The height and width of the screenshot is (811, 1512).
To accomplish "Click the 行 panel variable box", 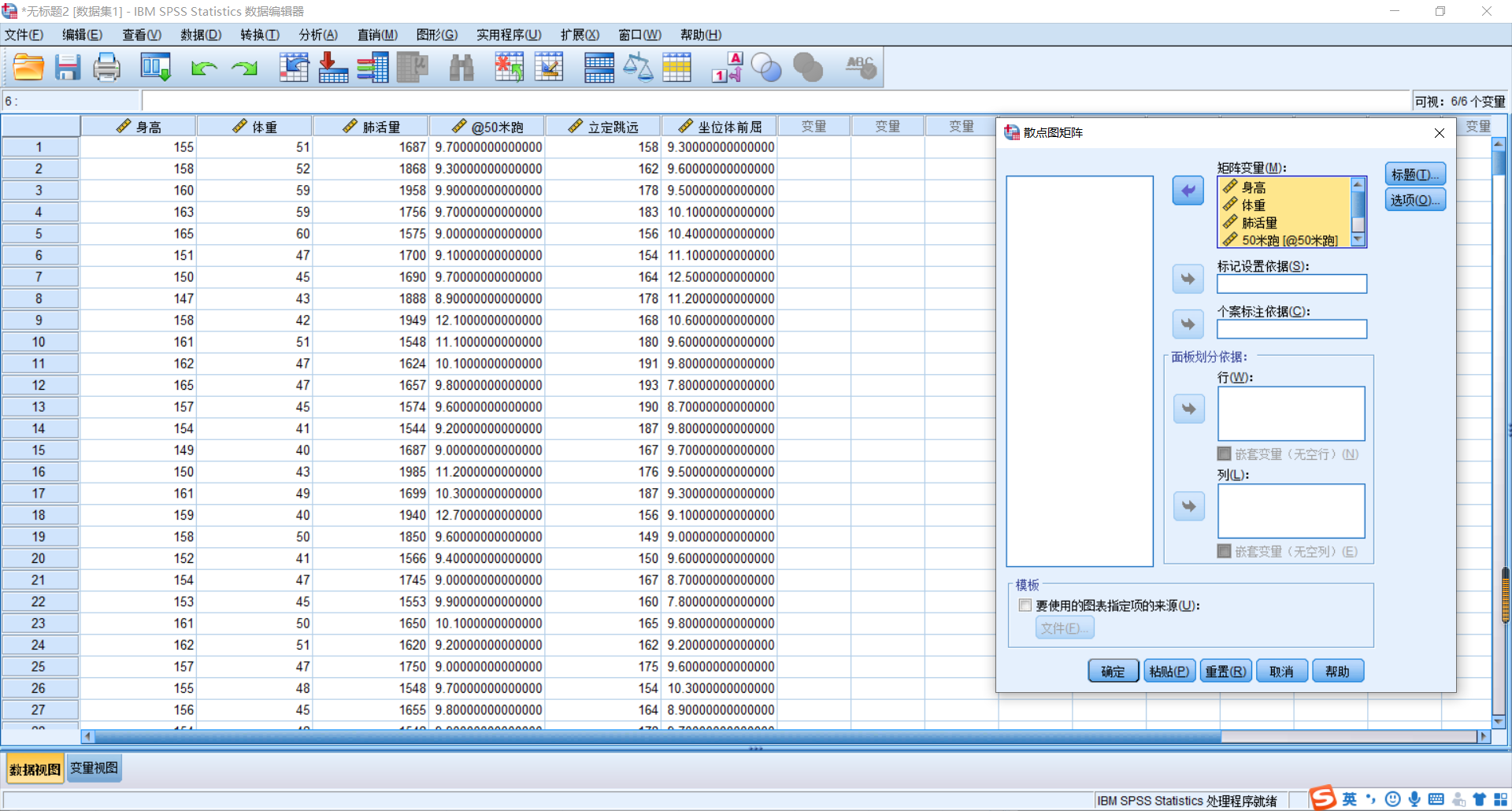I will click(1291, 413).
